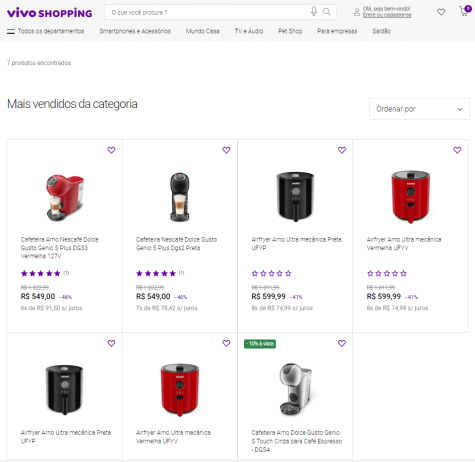Favorite the Airfryer Vermelha UFYV priced R$ 599,99
The height and width of the screenshot is (462, 475).
(x=457, y=150)
